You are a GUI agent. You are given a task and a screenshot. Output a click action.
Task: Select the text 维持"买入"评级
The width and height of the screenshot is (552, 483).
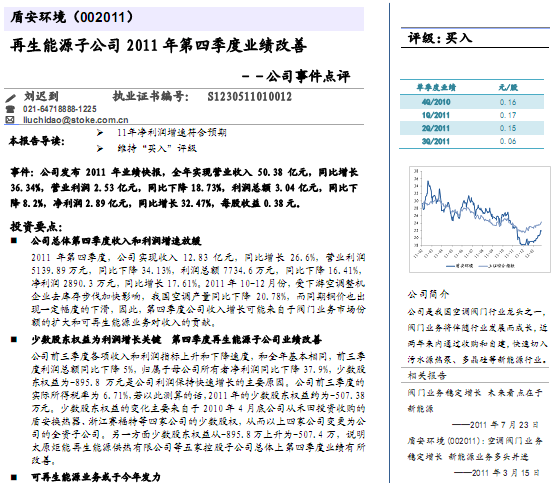point(157,148)
